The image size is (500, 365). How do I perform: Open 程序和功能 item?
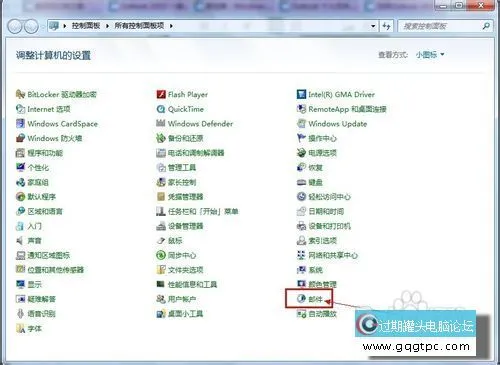tap(39, 153)
